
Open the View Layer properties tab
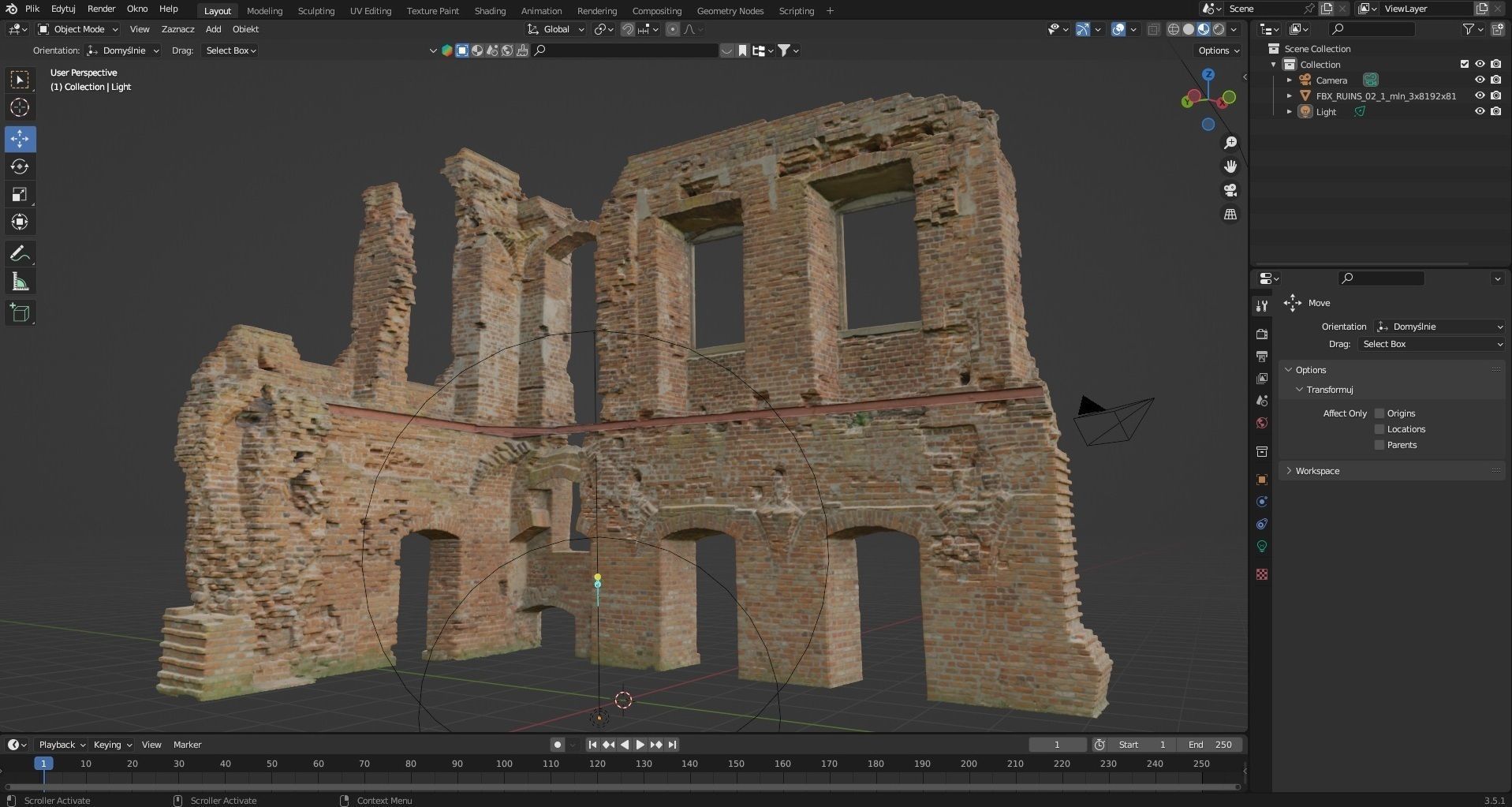(x=1262, y=379)
